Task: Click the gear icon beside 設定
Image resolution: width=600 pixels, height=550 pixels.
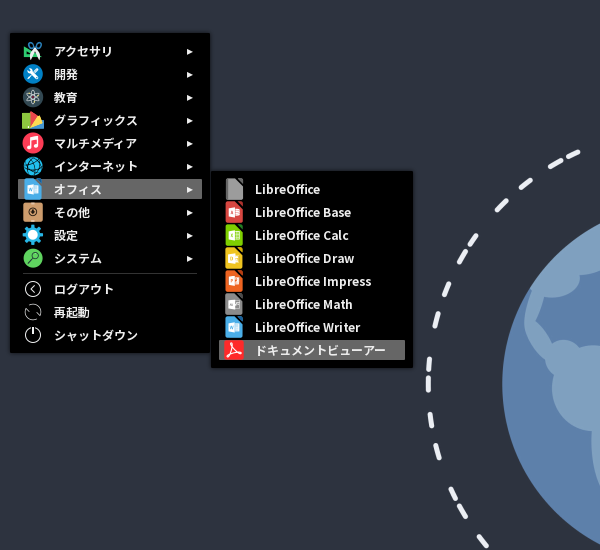Action: tap(33, 235)
